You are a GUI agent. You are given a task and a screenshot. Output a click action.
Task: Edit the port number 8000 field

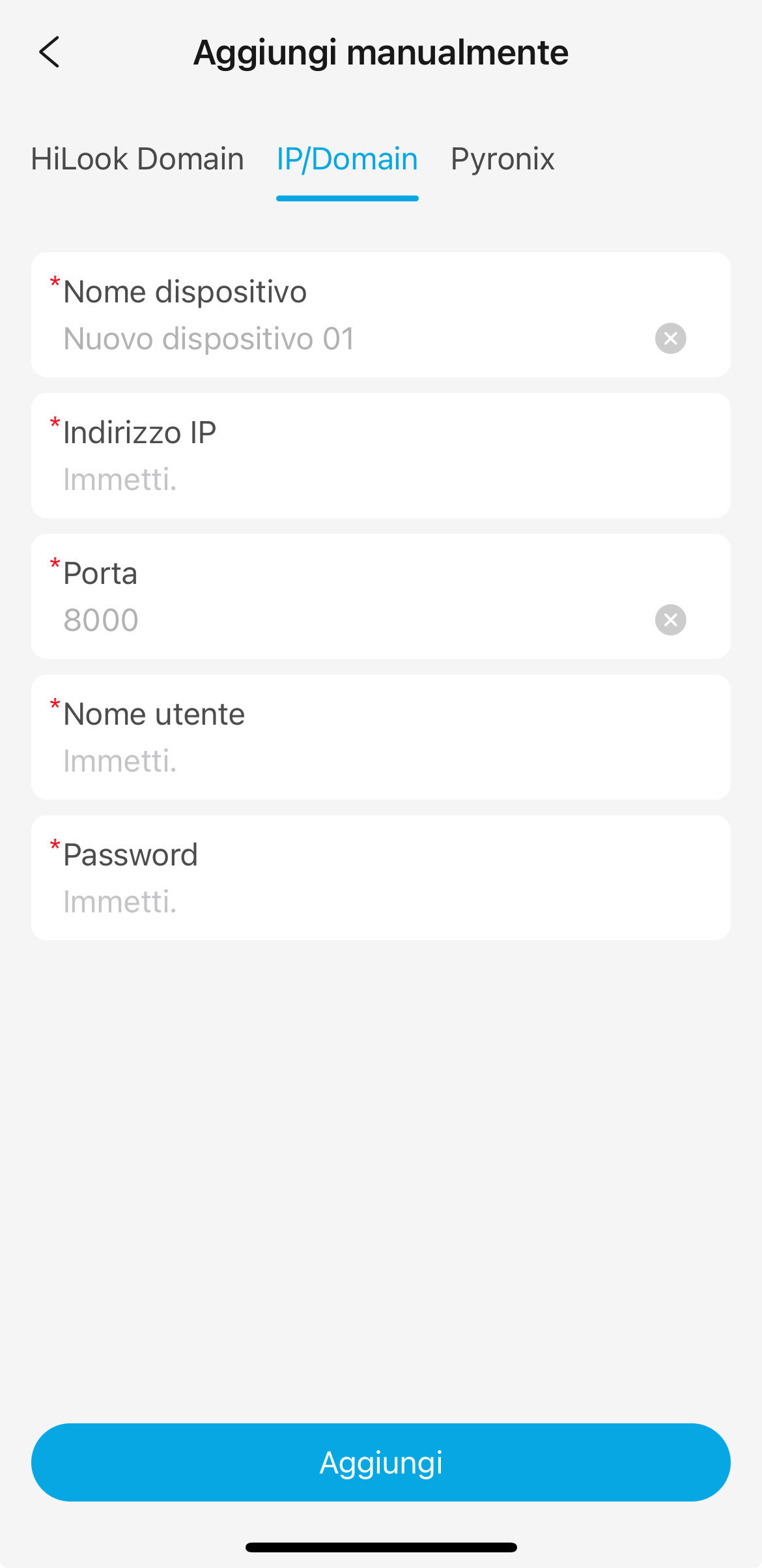pyautogui.click(x=101, y=620)
